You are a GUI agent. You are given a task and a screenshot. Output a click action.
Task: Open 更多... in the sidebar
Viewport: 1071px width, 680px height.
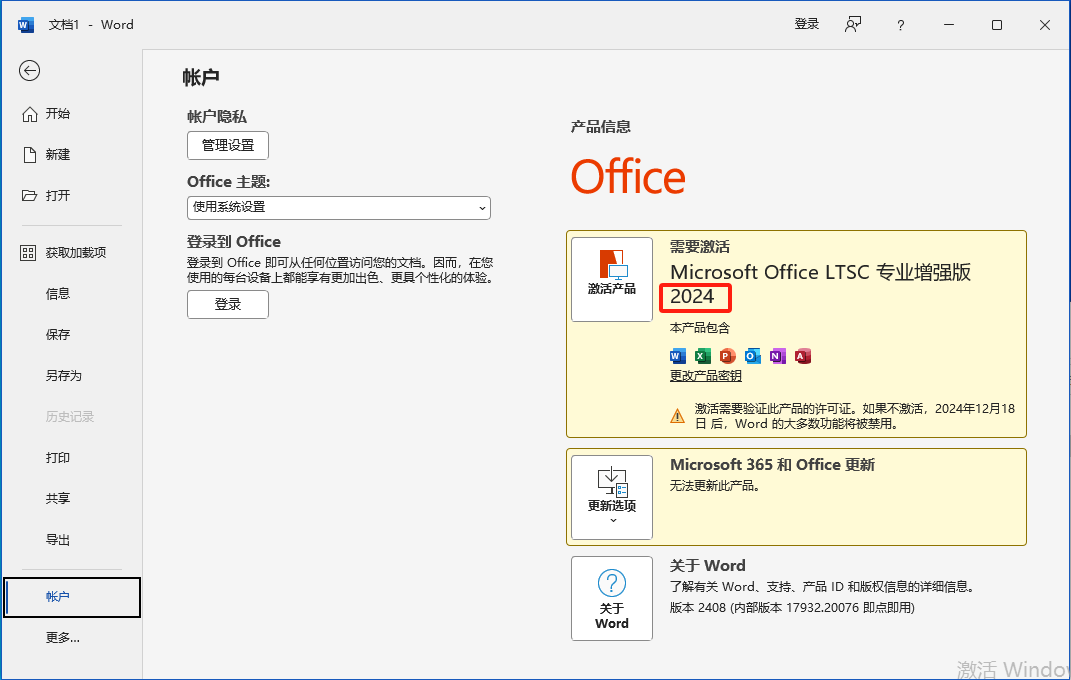click(x=72, y=638)
